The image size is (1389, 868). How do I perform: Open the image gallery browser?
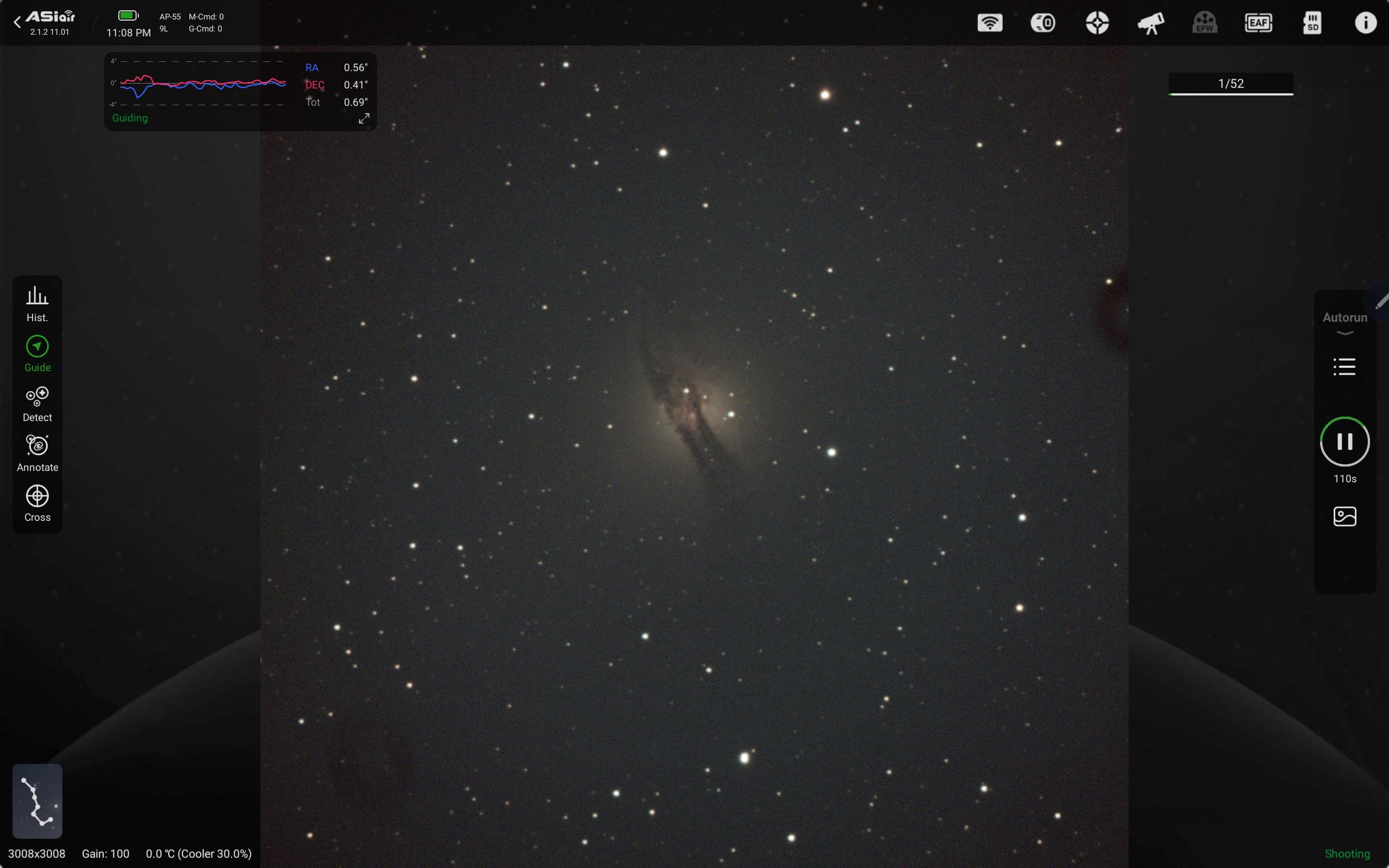[x=1345, y=516]
